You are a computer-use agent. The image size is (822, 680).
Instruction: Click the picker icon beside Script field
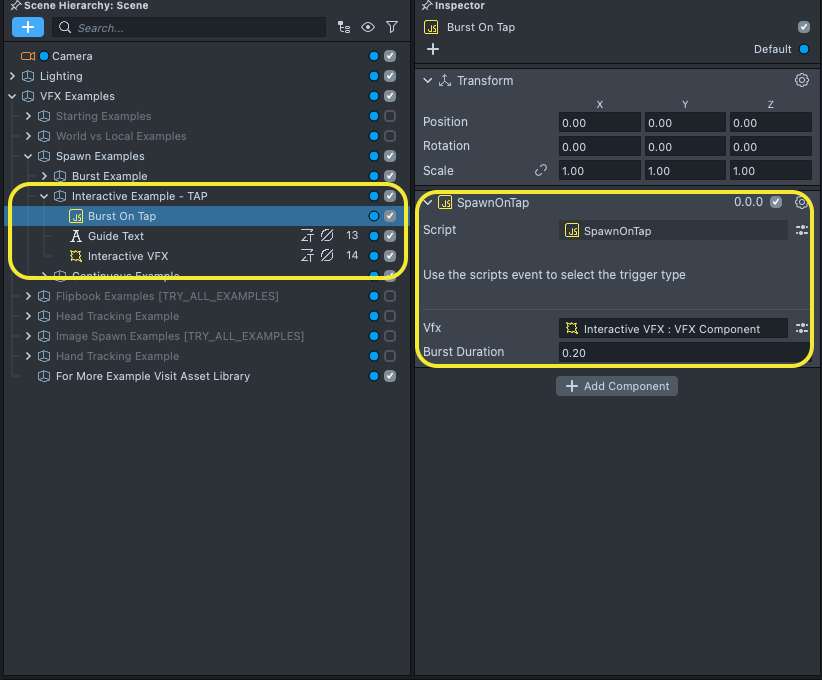pyautogui.click(x=801, y=230)
